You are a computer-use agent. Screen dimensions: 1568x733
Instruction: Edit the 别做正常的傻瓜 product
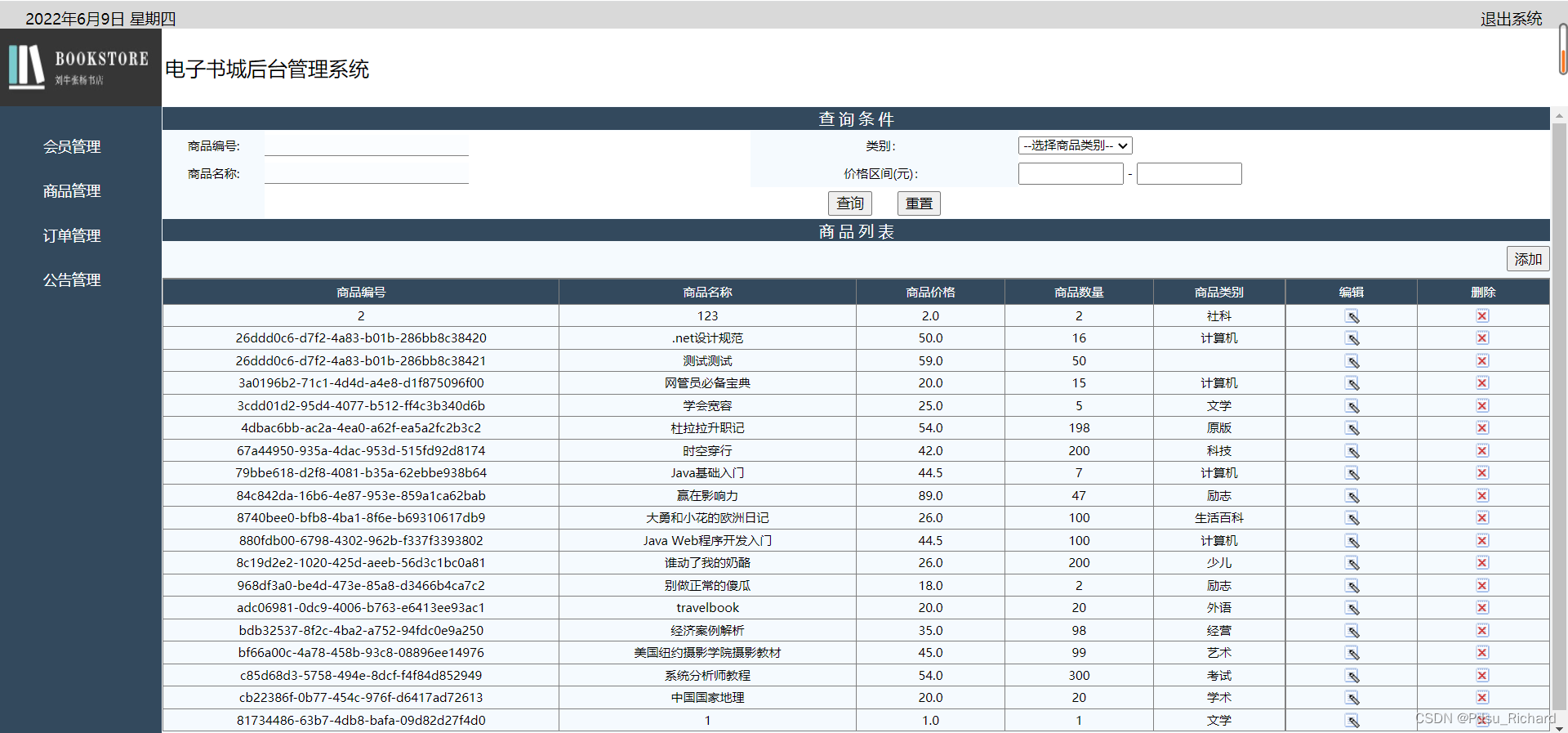1352,586
